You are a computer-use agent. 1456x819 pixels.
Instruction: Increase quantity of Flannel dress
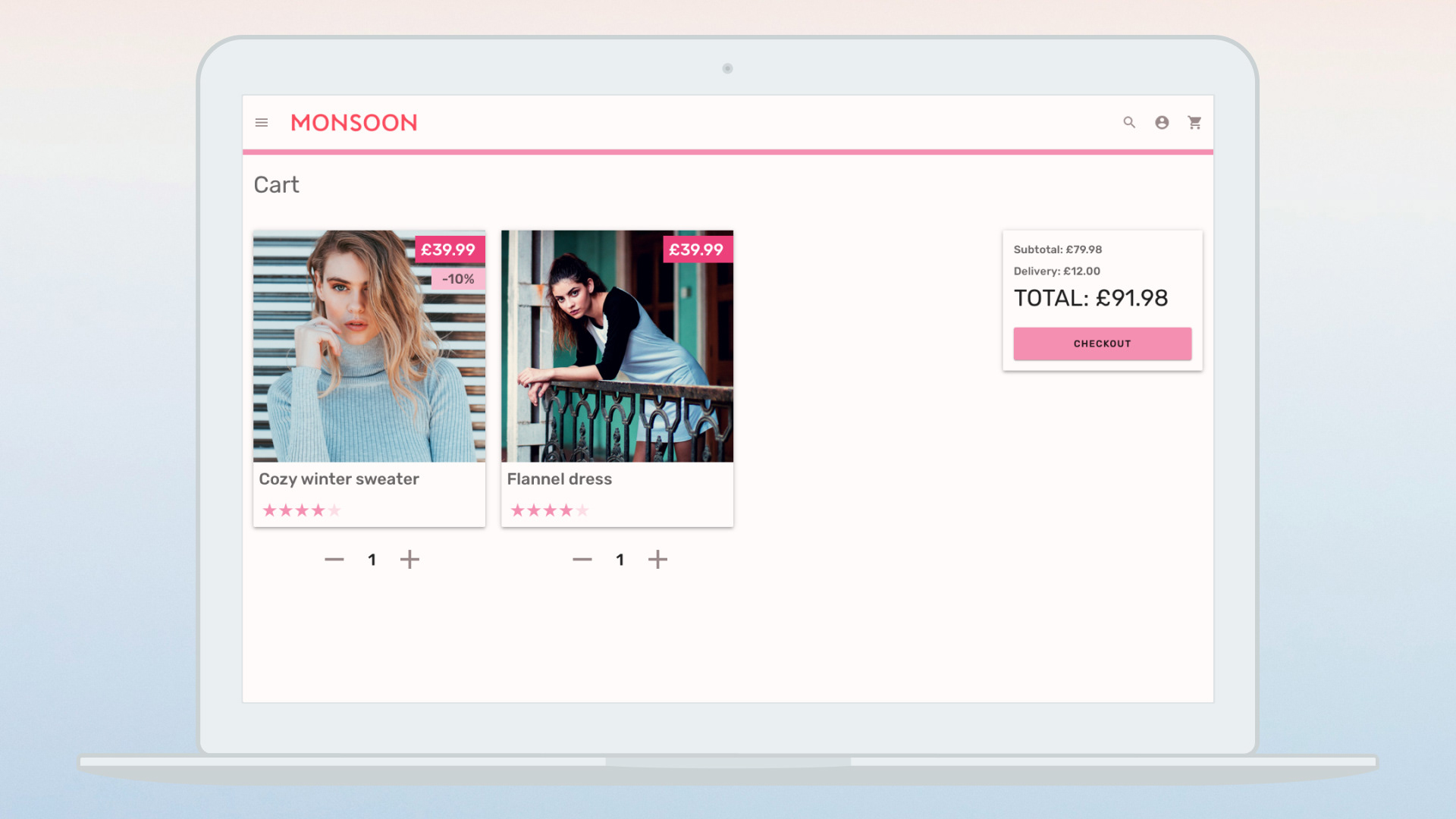[x=657, y=560]
